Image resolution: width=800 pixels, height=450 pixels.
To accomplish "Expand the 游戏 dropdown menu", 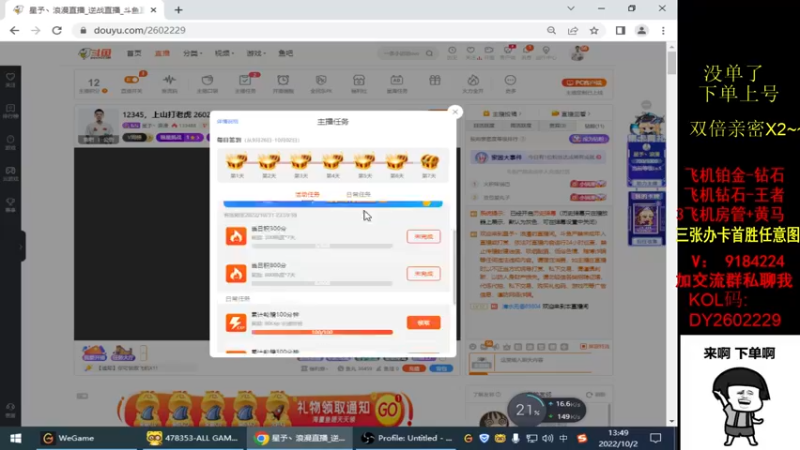I will (256, 53).
